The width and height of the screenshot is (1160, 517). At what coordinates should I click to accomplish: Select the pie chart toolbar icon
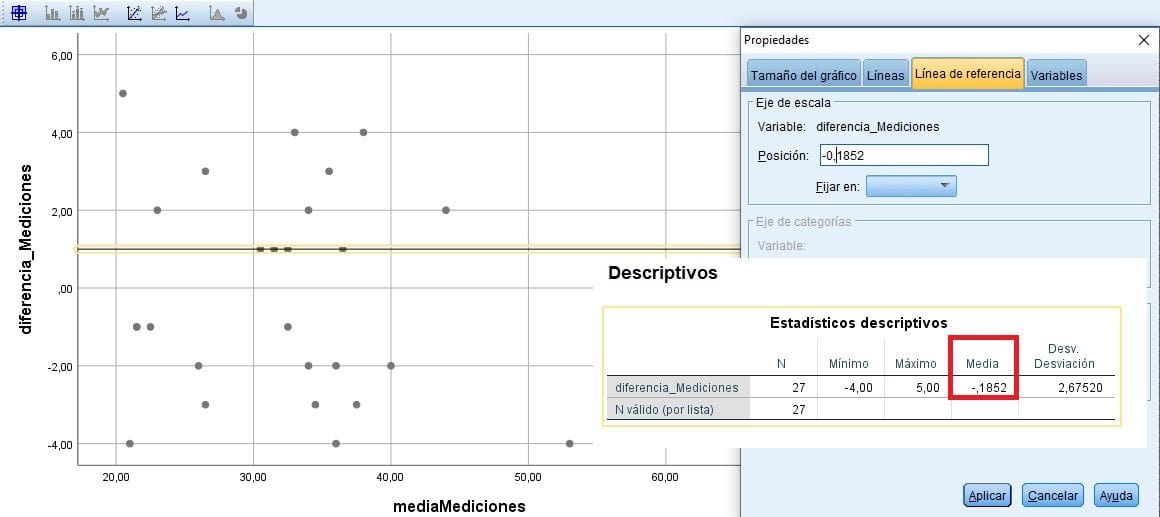(x=240, y=13)
